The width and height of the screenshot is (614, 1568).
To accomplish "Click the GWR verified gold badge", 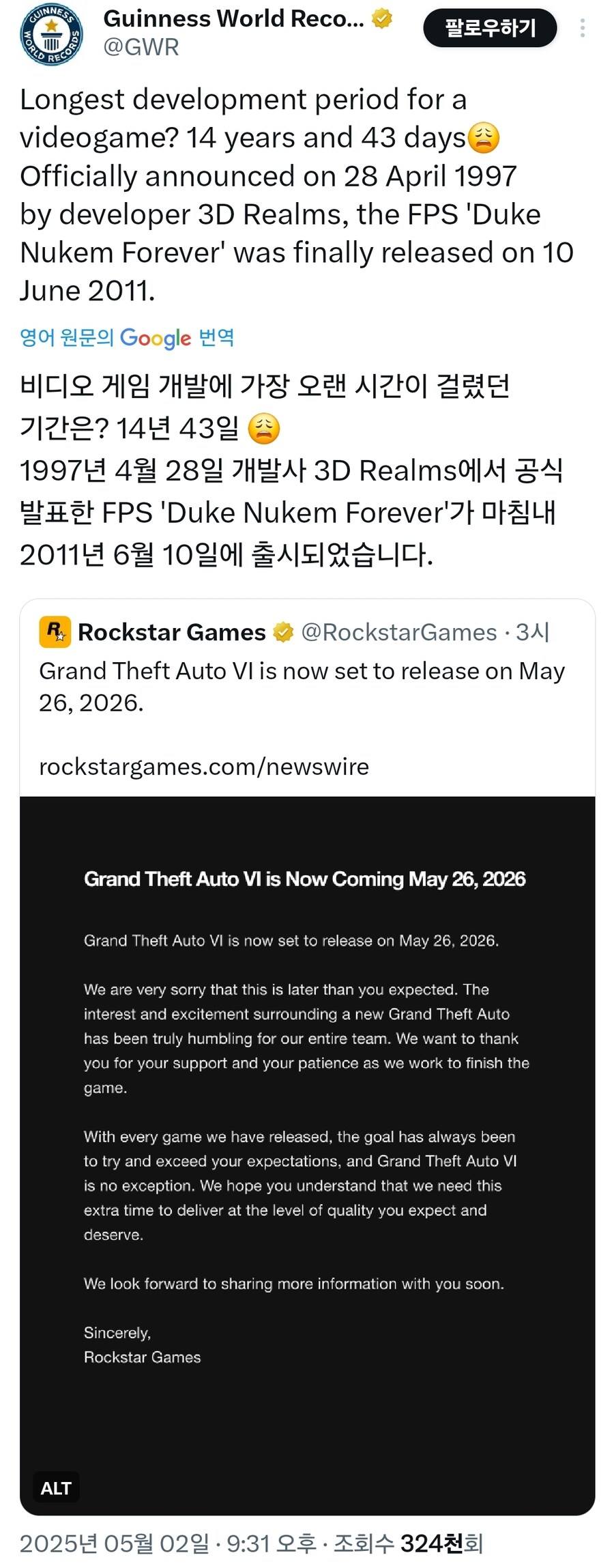I will [x=382, y=18].
